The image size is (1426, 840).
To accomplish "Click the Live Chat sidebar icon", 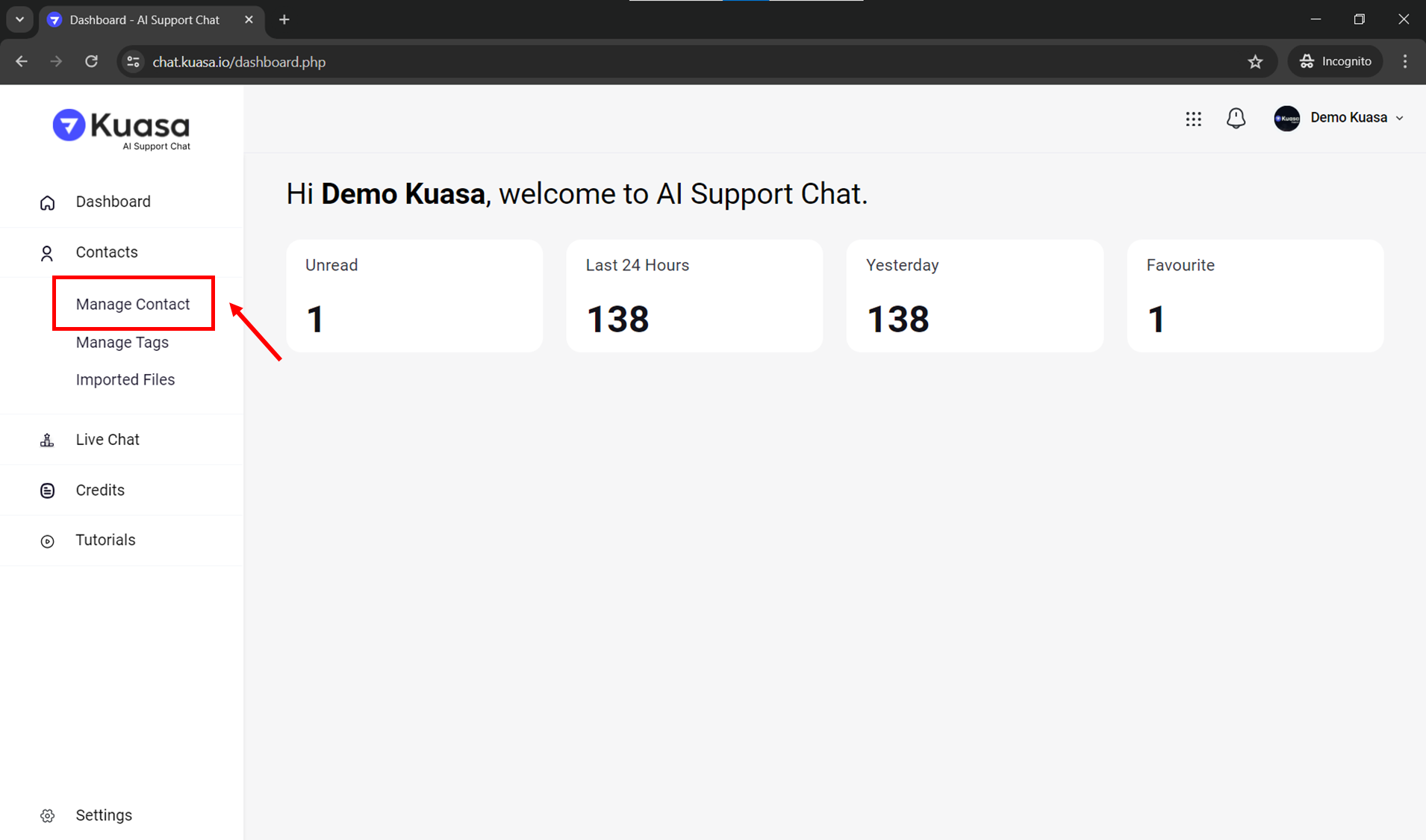I will pyautogui.click(x=47, y=441).
